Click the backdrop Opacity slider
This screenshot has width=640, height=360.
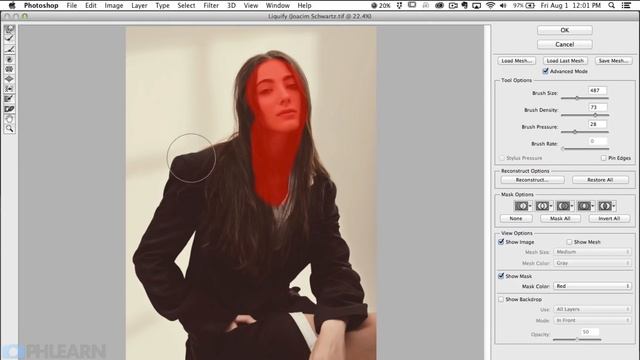click(577, 339)
